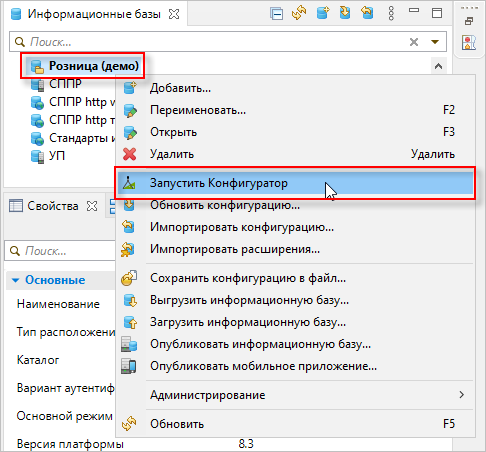This screenshot has height=452, width=486.
Task: Select the УП infobase in tree
Action: pos(57,156)
